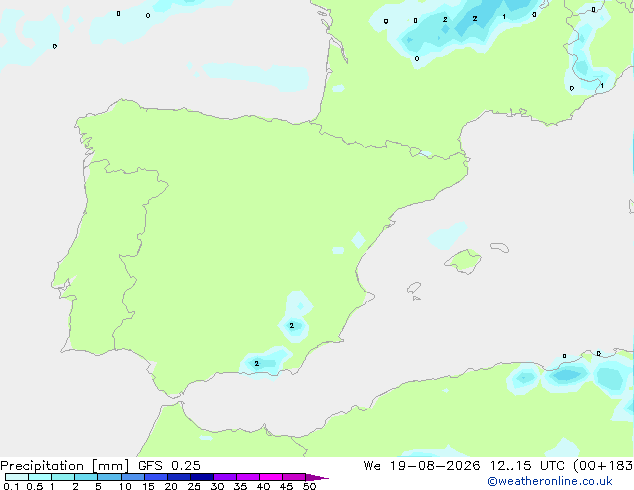Click the legend's over-50 arrow tip
This screenshot has height=490, width=634.
click(x=317, y=477)
